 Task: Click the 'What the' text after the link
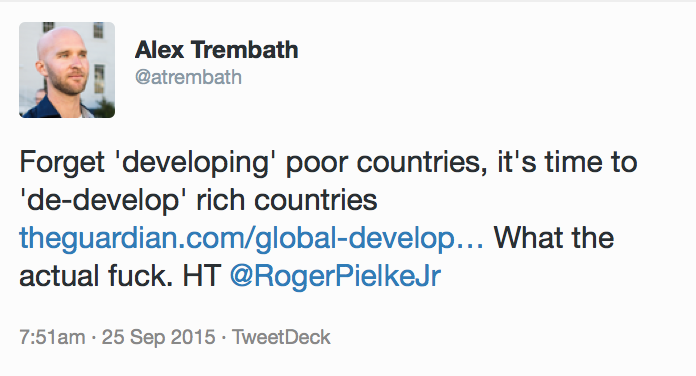[554, 238]
